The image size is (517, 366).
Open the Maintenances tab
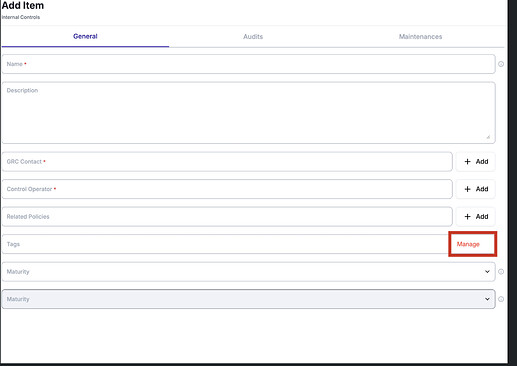point(420,37)
